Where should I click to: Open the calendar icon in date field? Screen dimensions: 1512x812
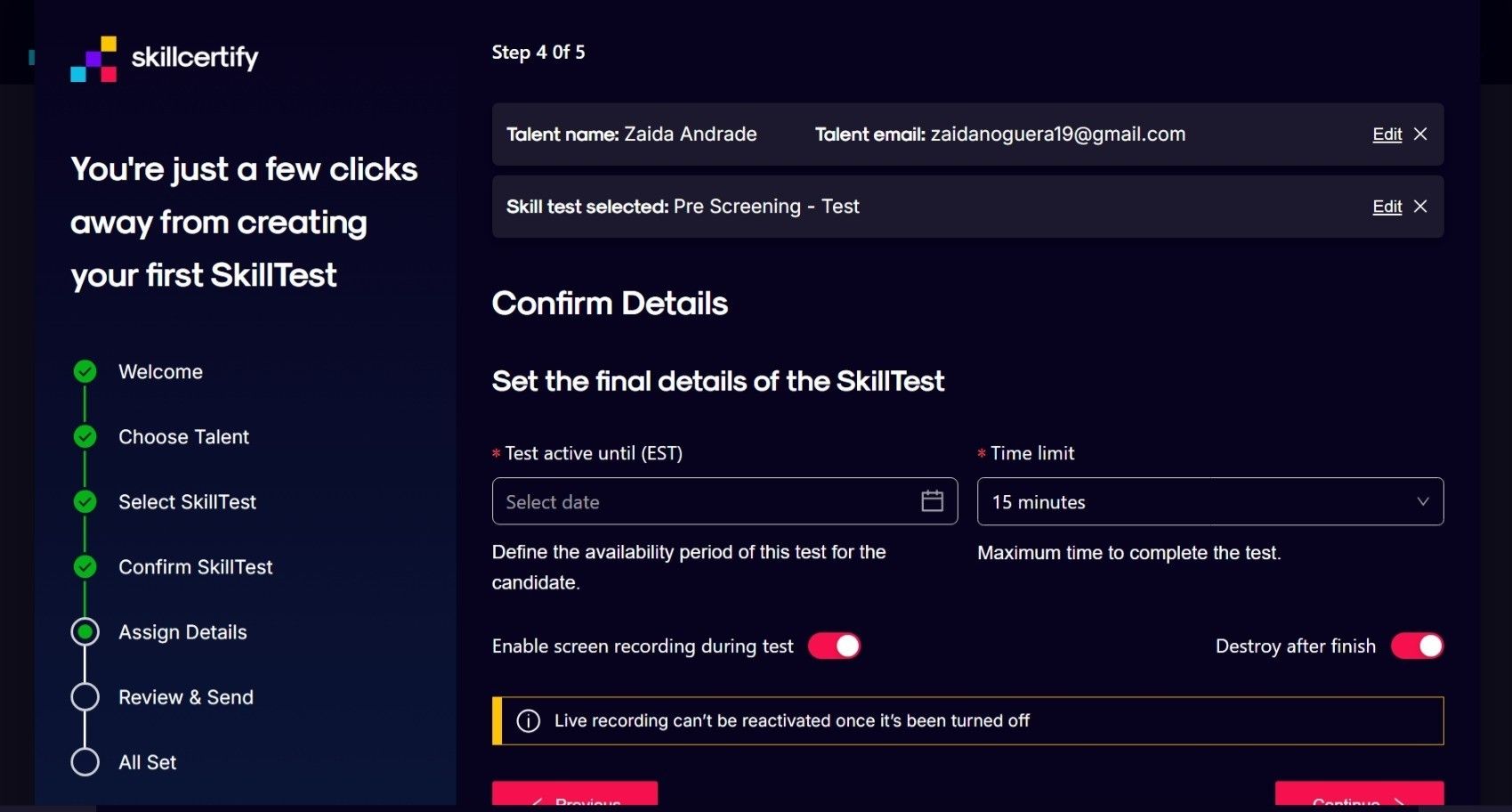pyautogui.click(x=932, y=501)
